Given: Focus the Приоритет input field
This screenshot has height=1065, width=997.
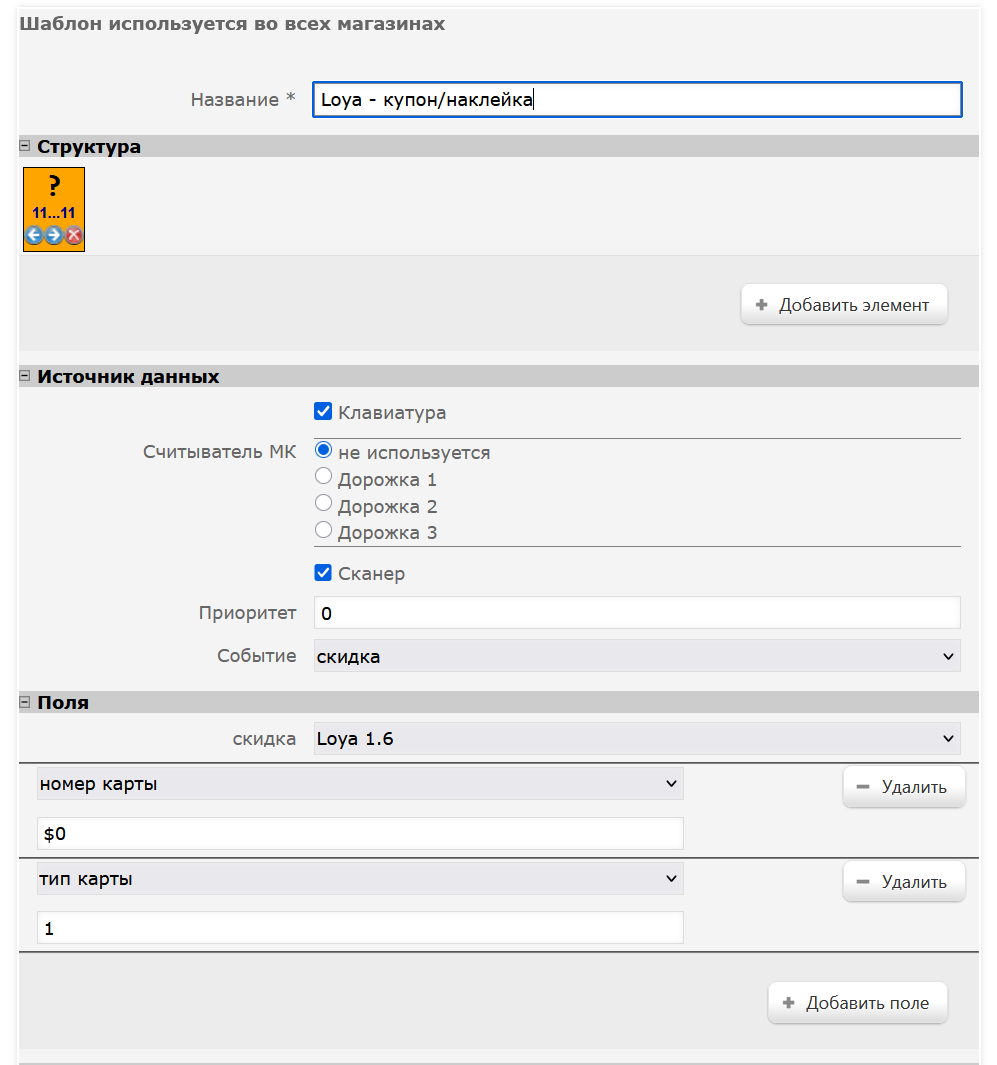Looking at the screenshot, I should tap(636, 613).
